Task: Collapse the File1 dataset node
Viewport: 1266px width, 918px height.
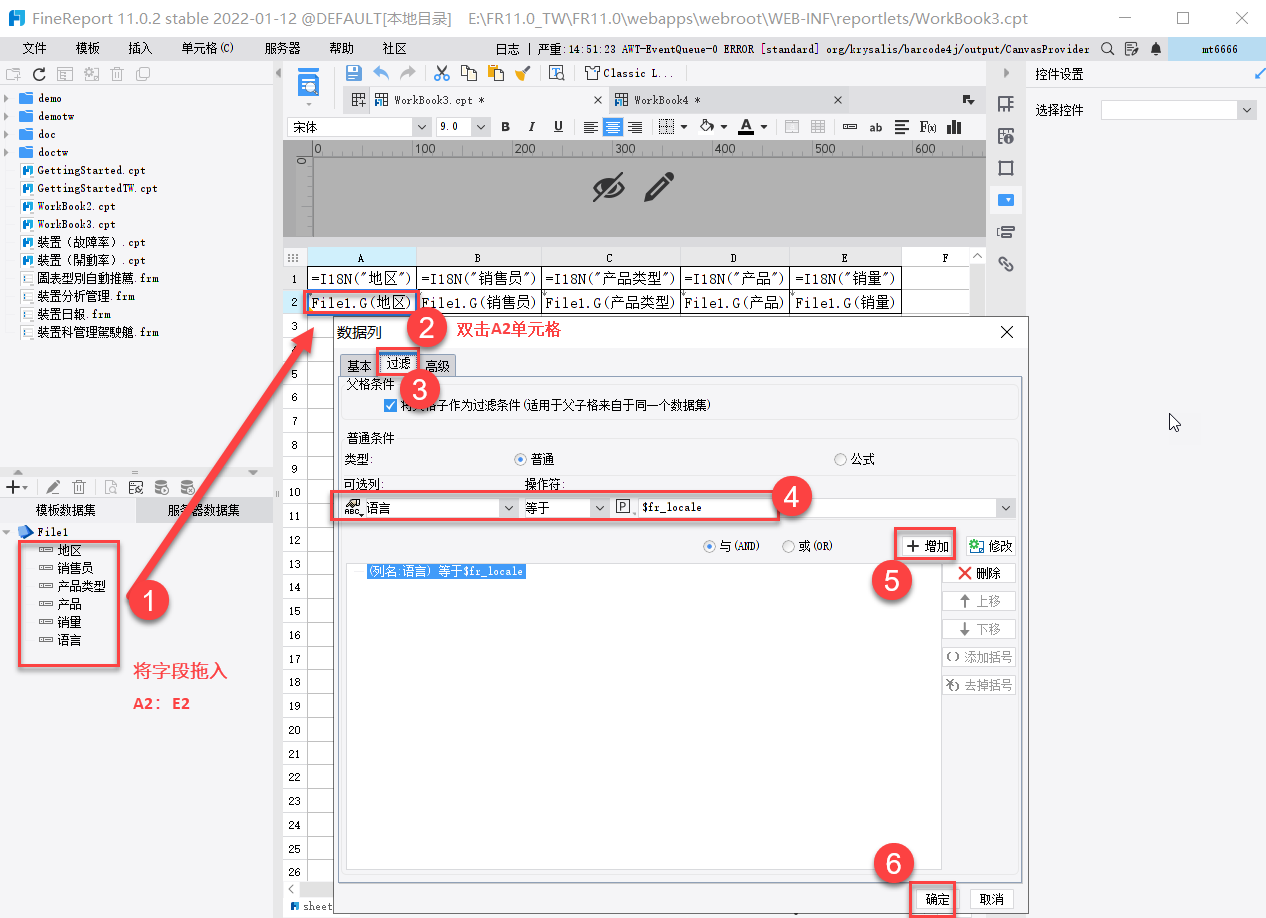Action: coord(8,531)
